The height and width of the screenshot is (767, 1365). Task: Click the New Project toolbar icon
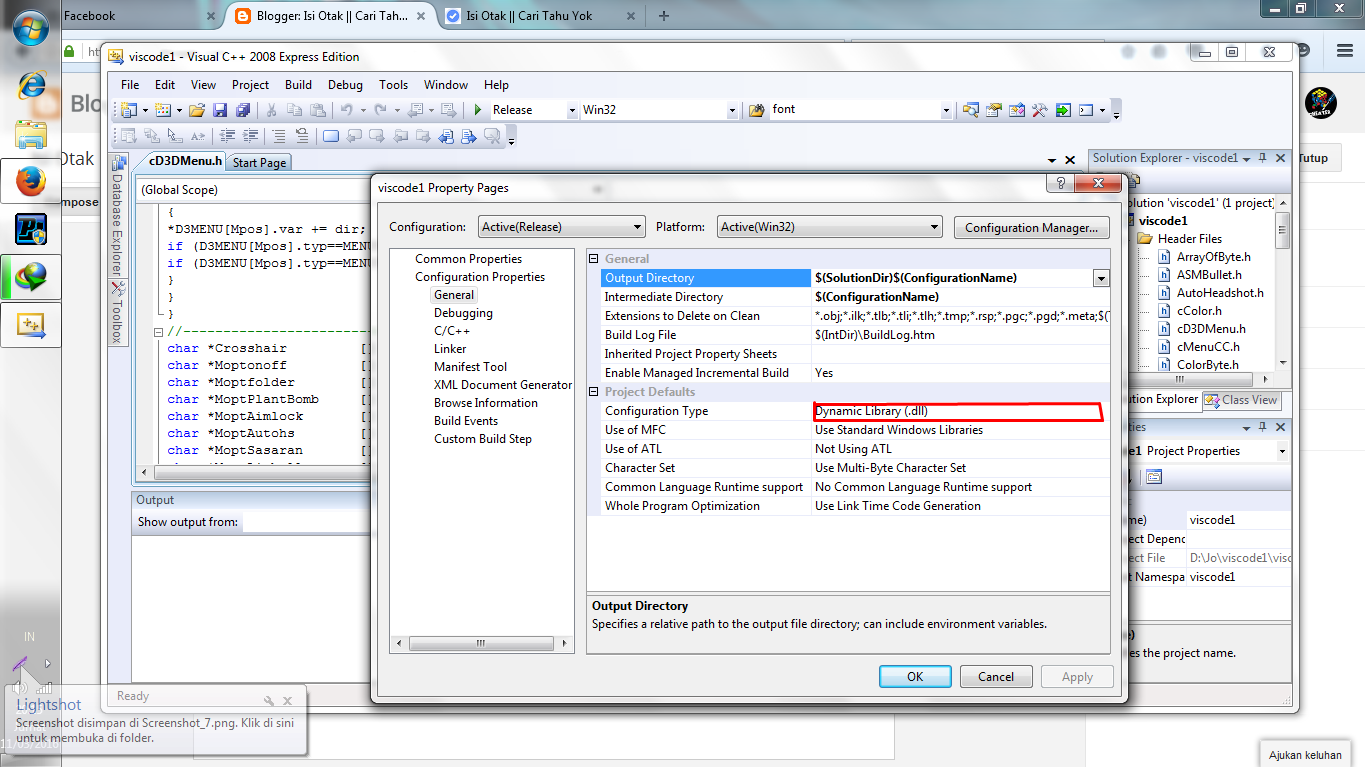point(129,110)
